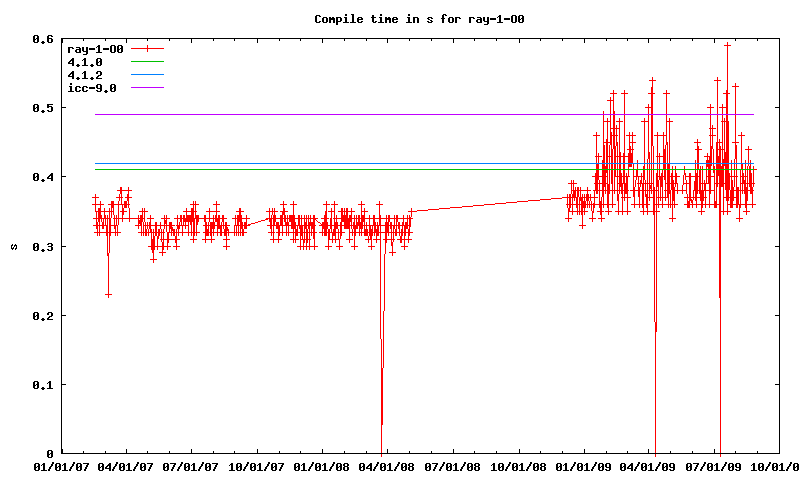The width and height of the screenshot is (800, 480).
Task: Click the 04/01/08 x-axis date label
Action: pyautogui.click(x=390, y=466)
